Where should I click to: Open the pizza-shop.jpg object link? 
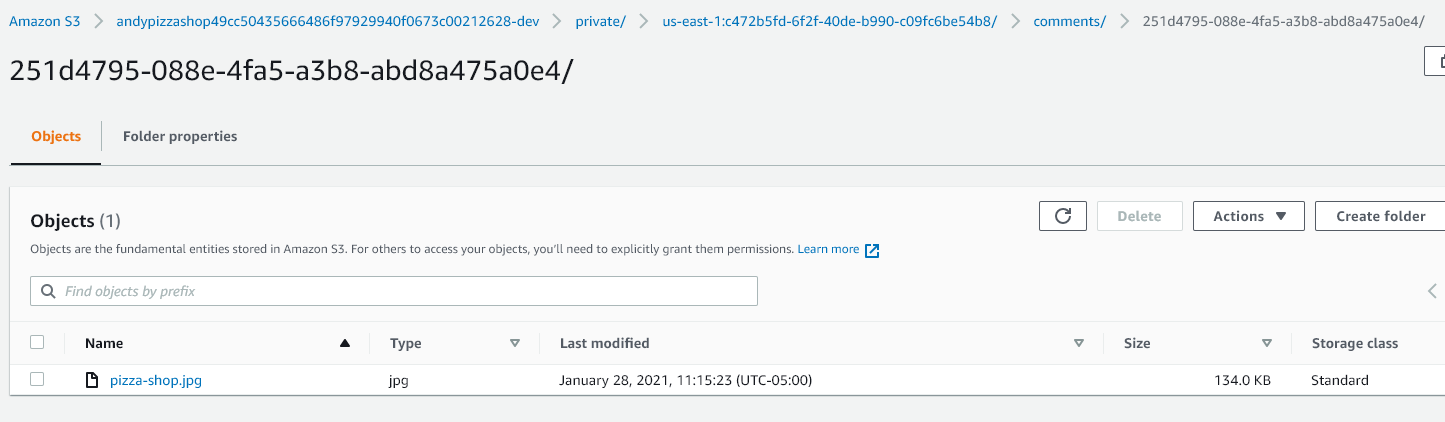156,380
